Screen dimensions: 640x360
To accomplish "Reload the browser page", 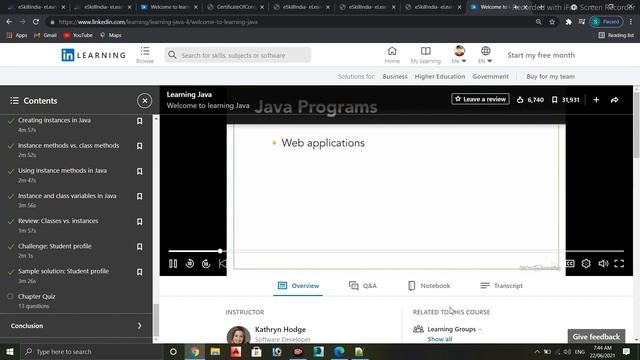I will (x=36, y=22).
